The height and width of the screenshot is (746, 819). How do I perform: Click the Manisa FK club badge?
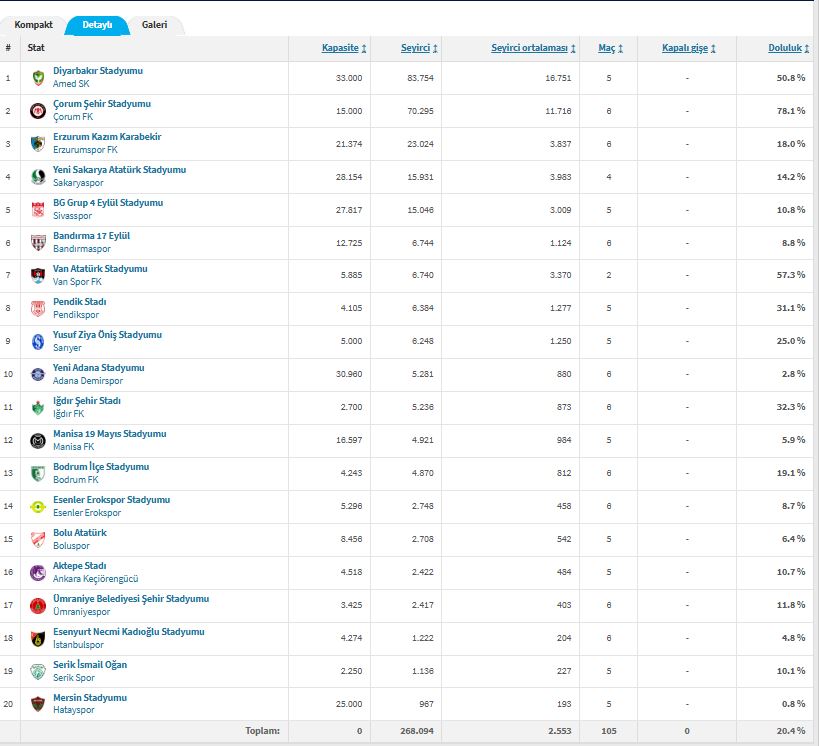tap(37, 441)
